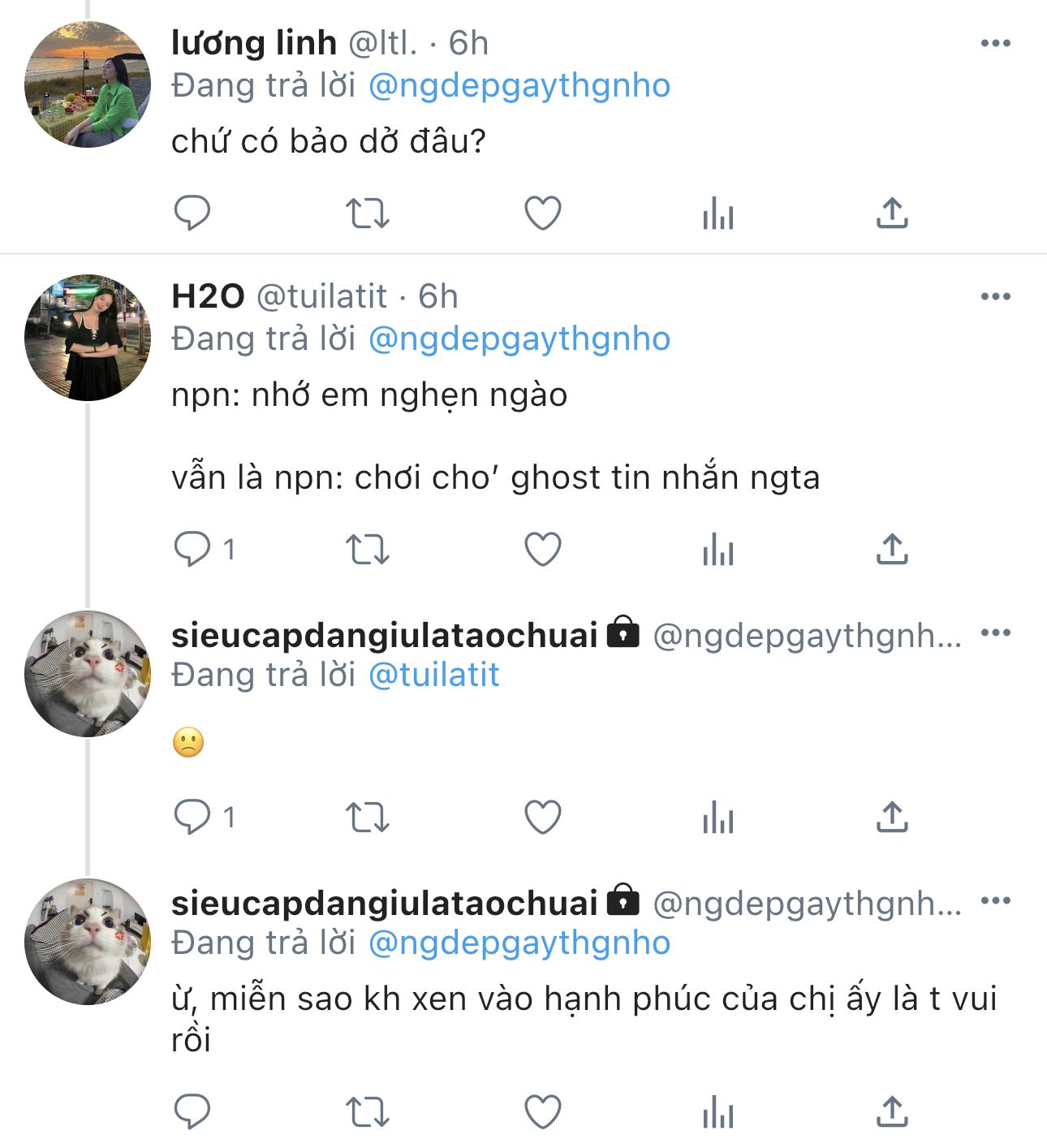Screen dimensions: 1047x1148
Task: Open more options on H2O's tweet
Action: coord(995,296)
